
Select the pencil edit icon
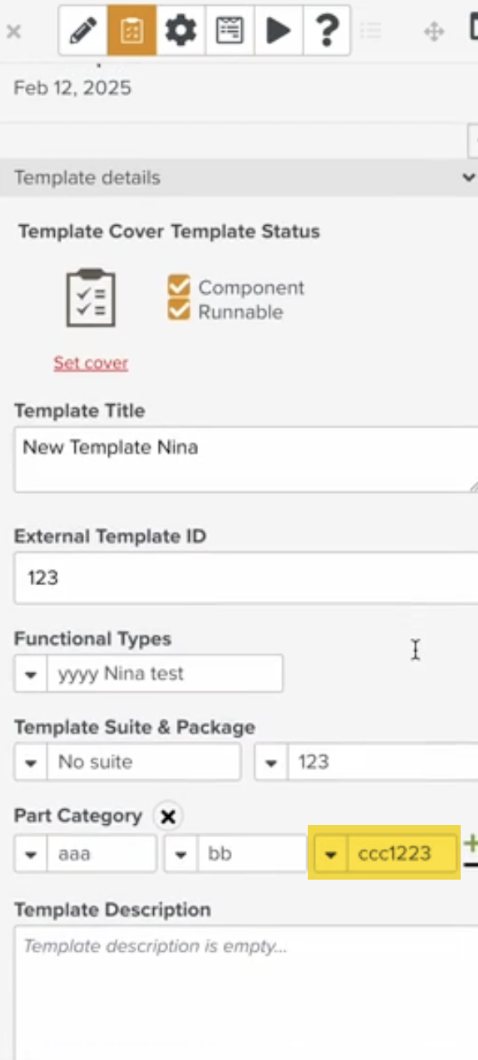pyautogui.click(x=83, y=30)
